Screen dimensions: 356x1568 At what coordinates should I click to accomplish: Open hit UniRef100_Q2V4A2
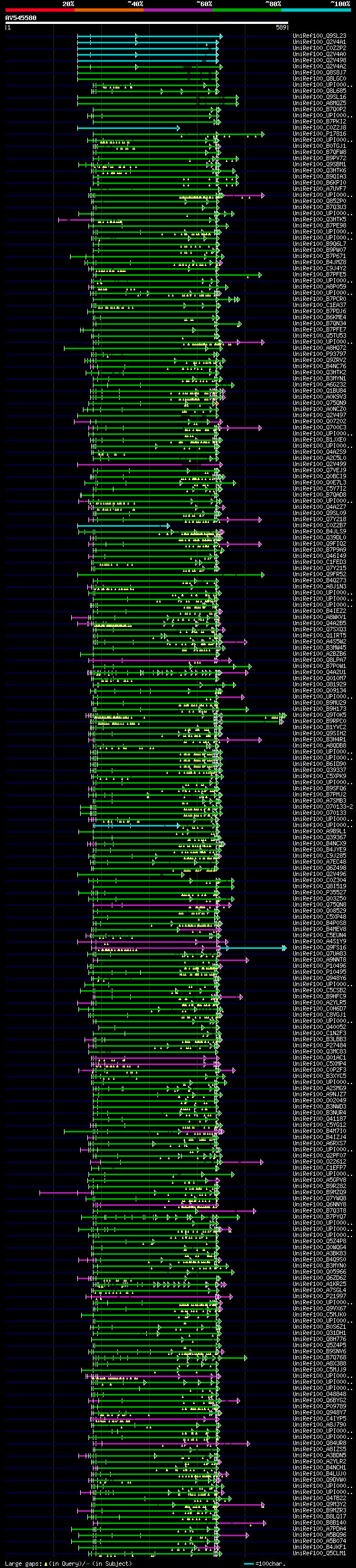click(319, 66)
